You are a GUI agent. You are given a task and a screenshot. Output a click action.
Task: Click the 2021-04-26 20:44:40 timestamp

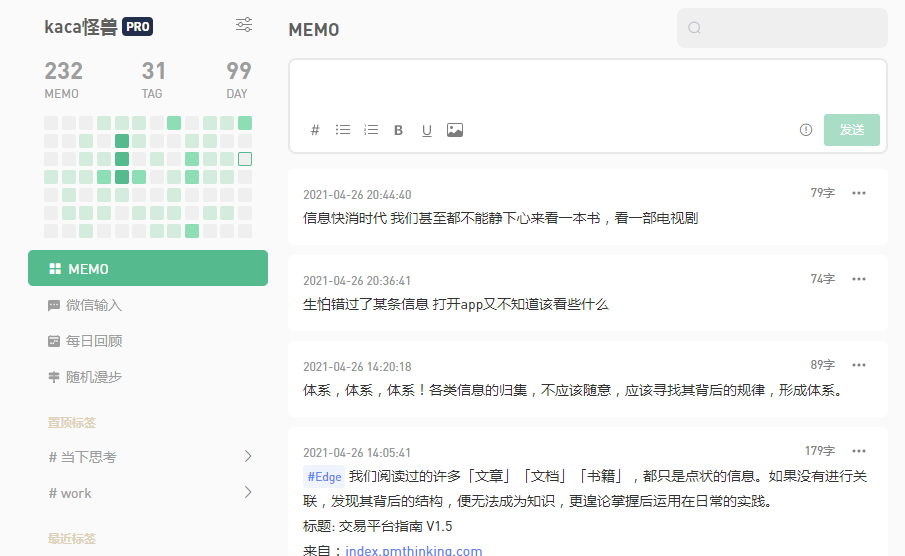[x=357, y=195]
